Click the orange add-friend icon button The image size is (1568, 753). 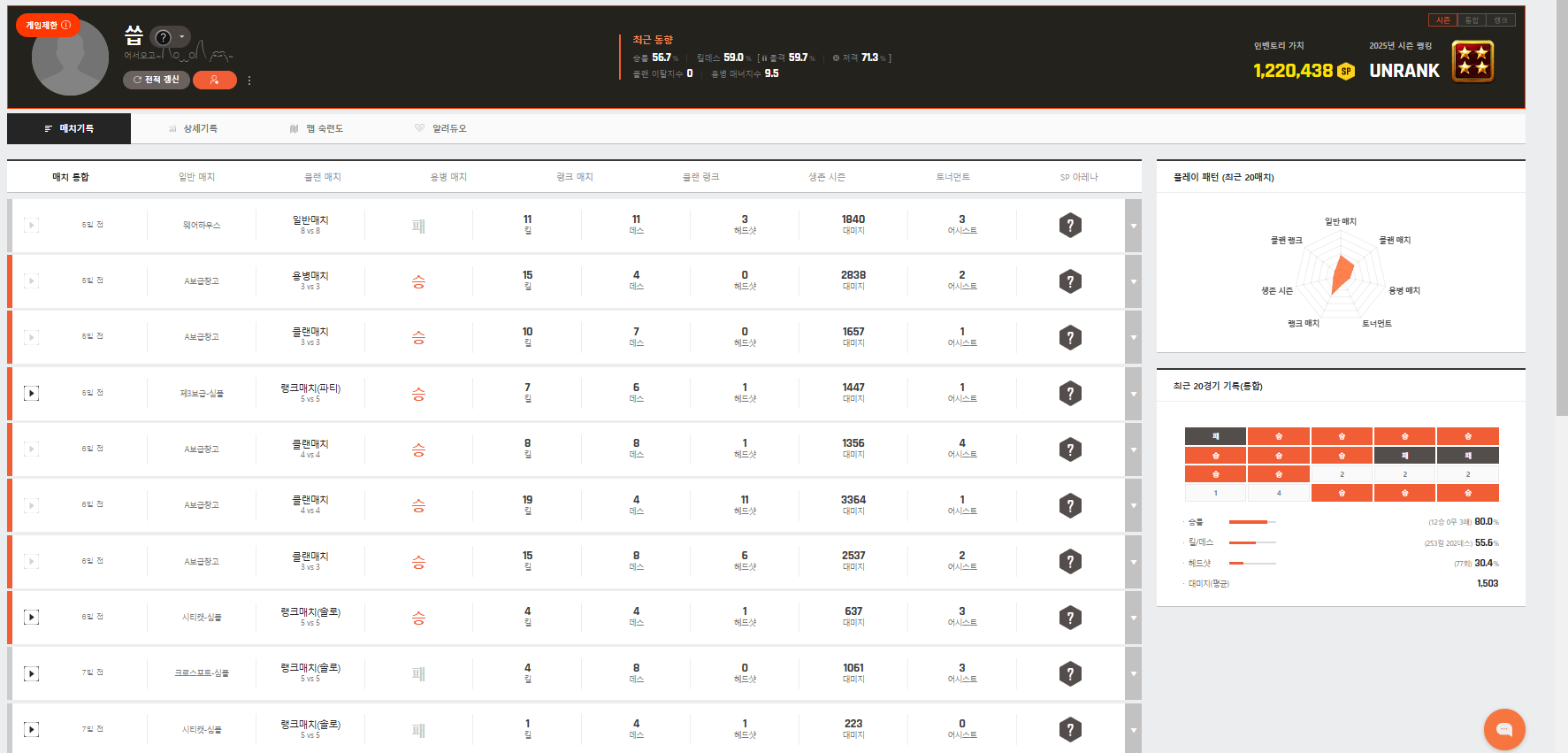click(x=214, y=81)
